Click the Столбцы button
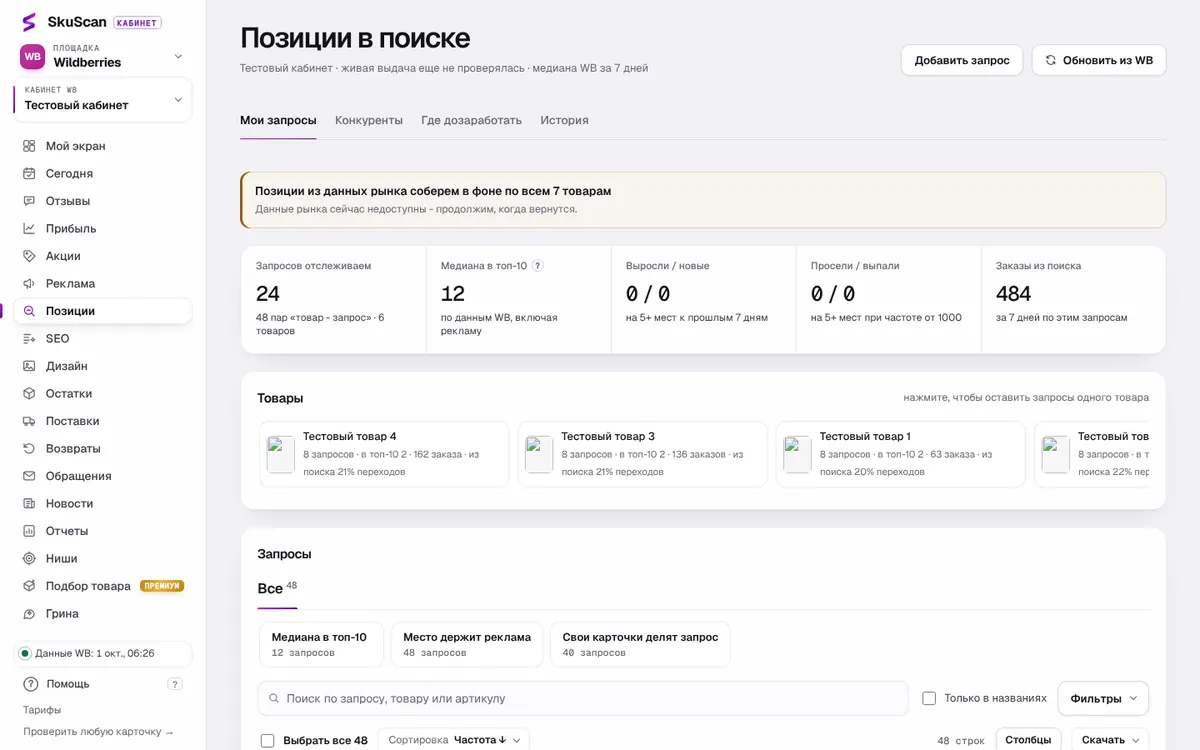1200x750 pixels. (x=1028, y=740)
